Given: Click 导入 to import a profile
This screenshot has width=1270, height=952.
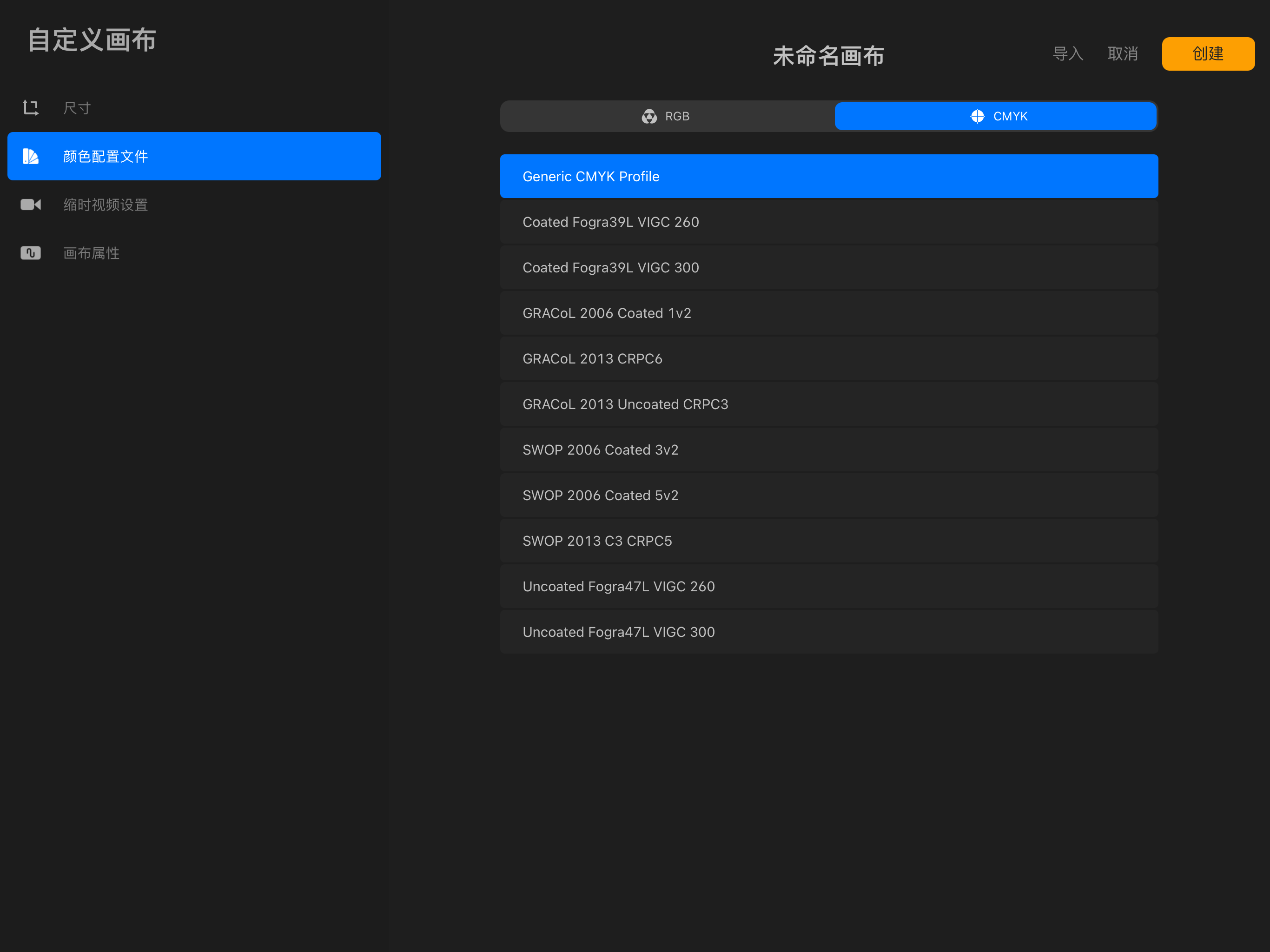Looking at the screenshot, I should point(1067,54).
